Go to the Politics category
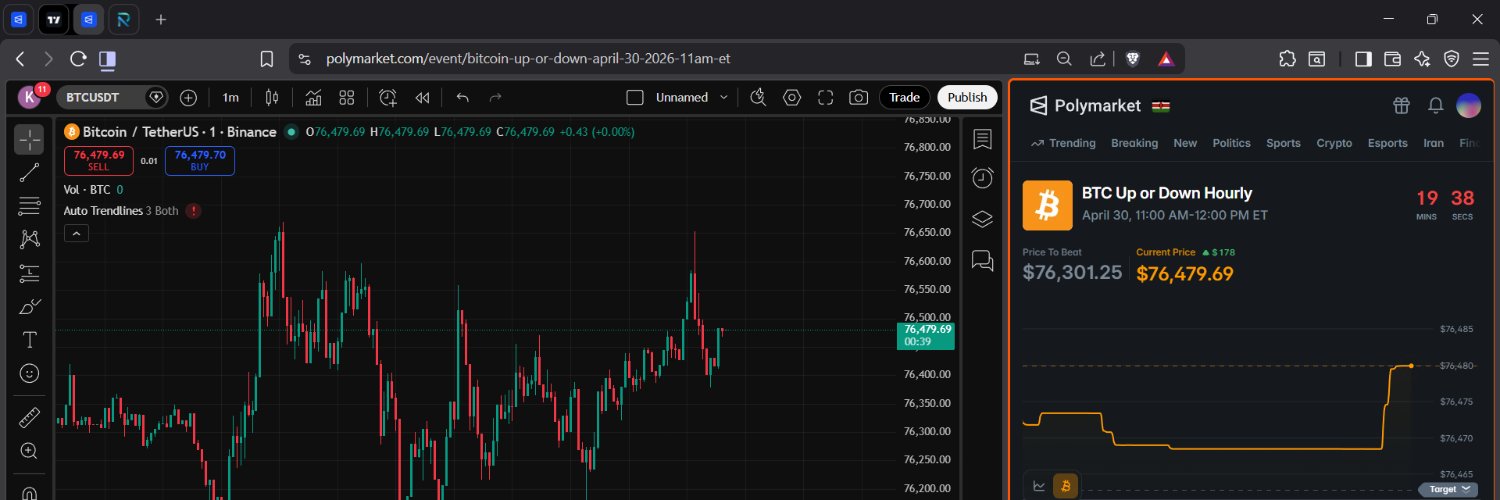The height and width of the screenshot is (500, 1500). [1232, 143]
